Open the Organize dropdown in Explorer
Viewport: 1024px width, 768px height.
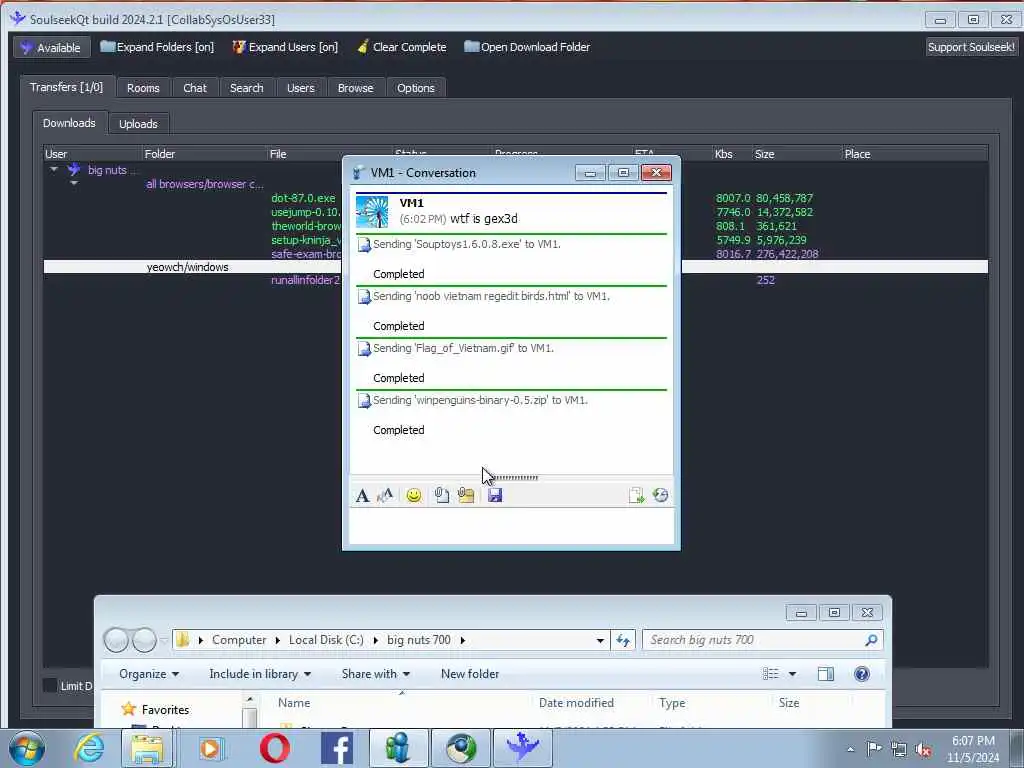pos(149,674)
